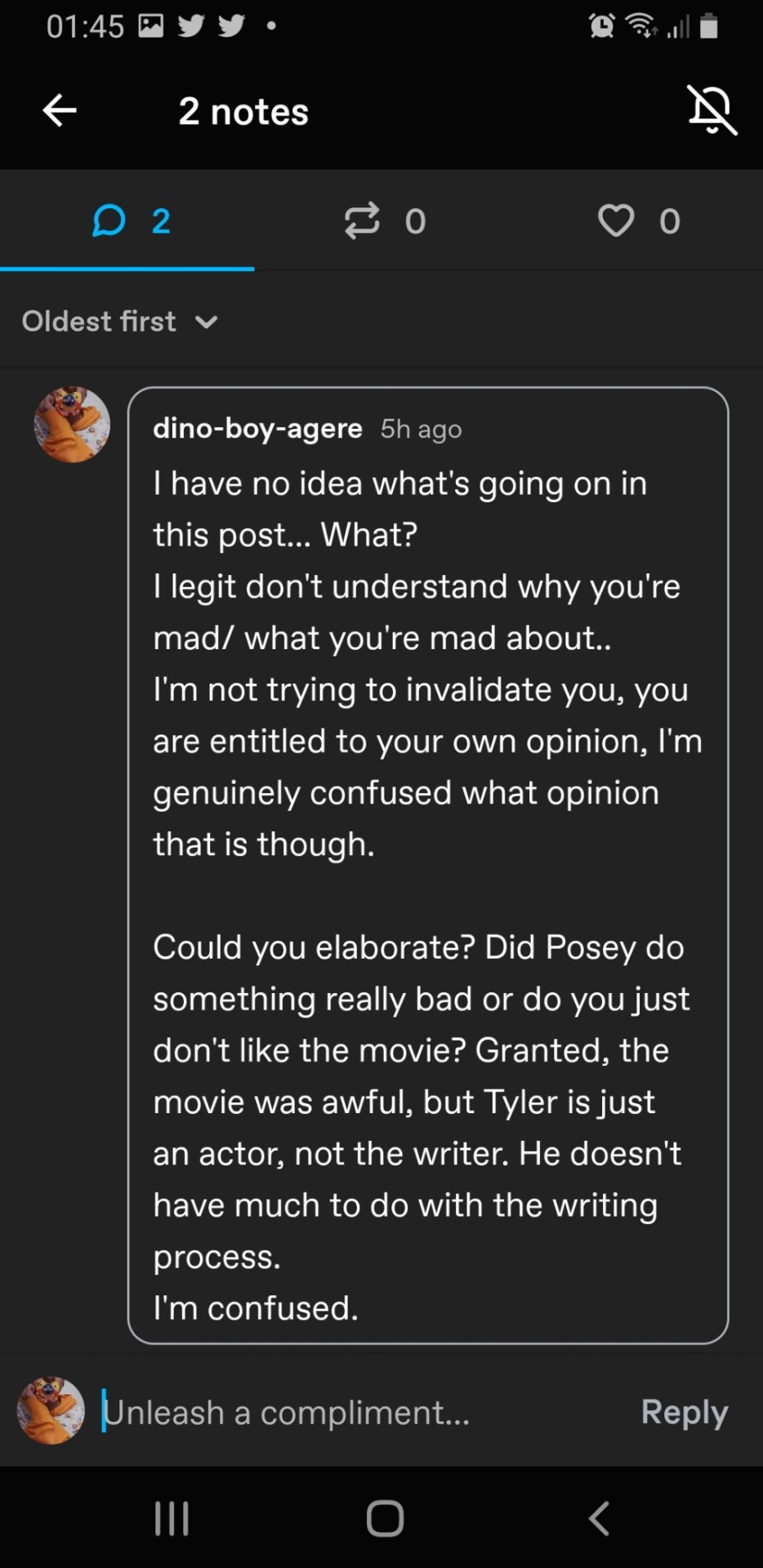763x1568 pixels.
Task: Open the dino-boy-agere username link
Action: [257, 428]
